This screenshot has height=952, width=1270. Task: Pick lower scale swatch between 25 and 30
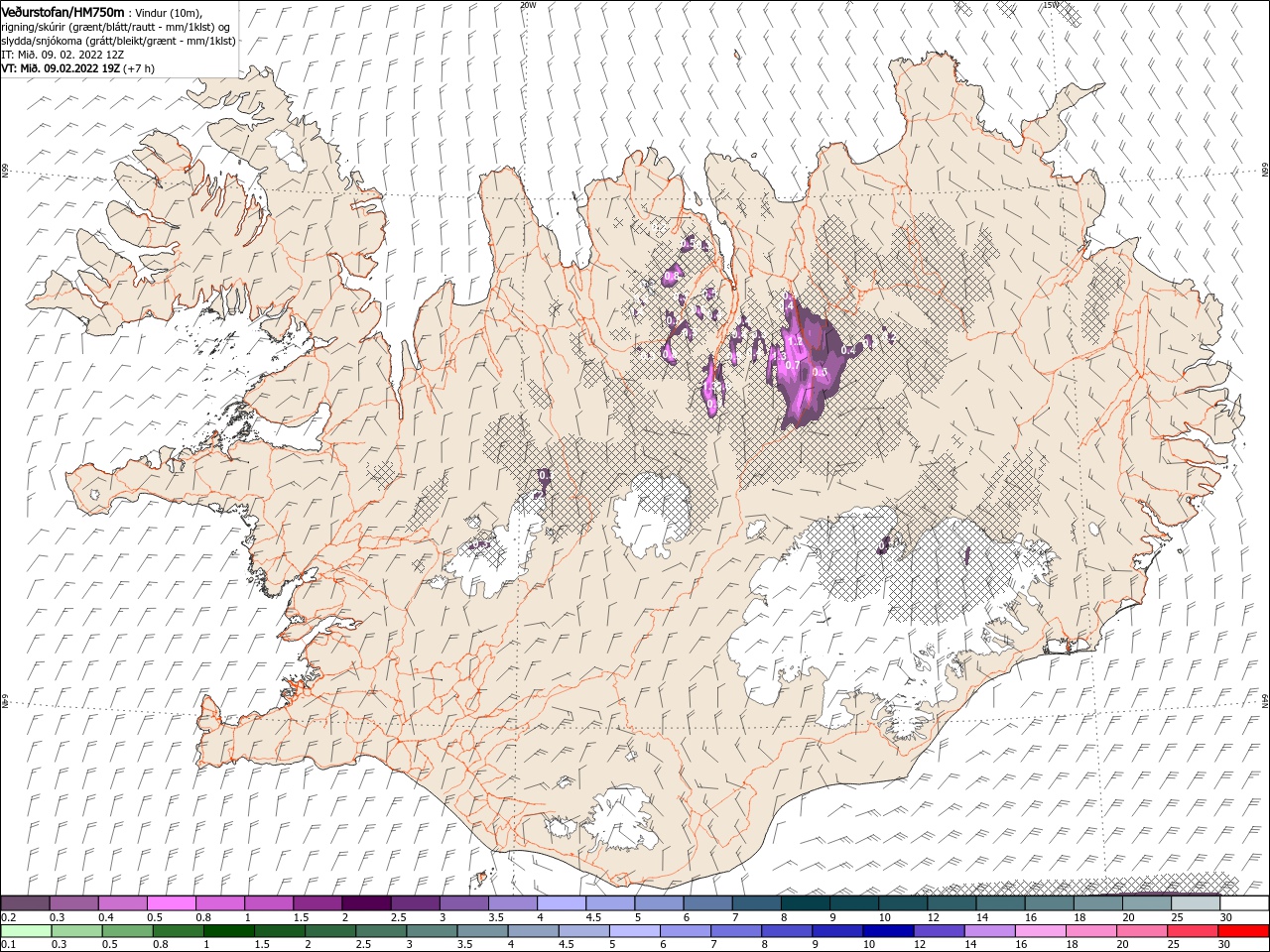tap(1192, 931)
